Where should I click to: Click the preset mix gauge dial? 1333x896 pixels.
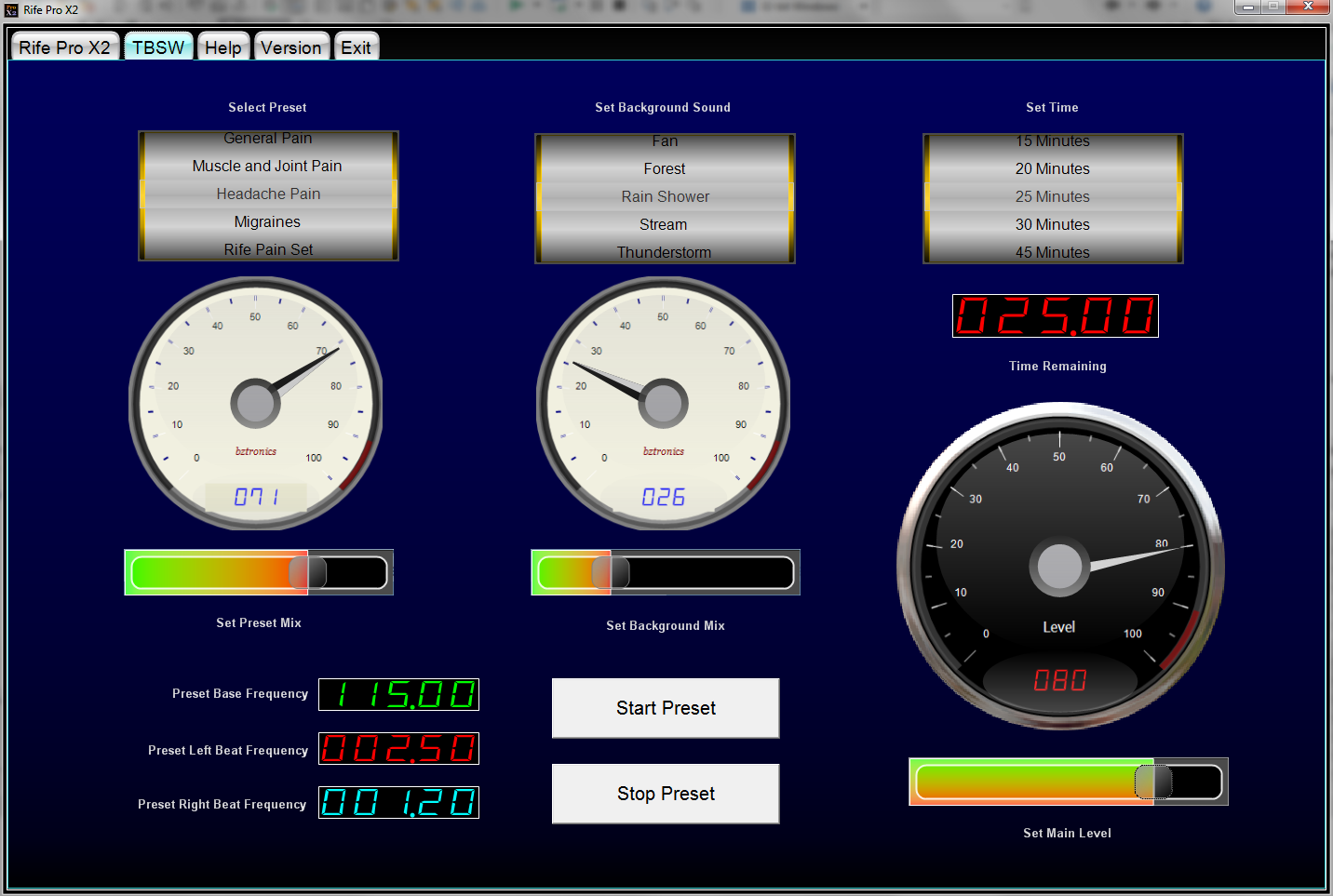(256, 403)
